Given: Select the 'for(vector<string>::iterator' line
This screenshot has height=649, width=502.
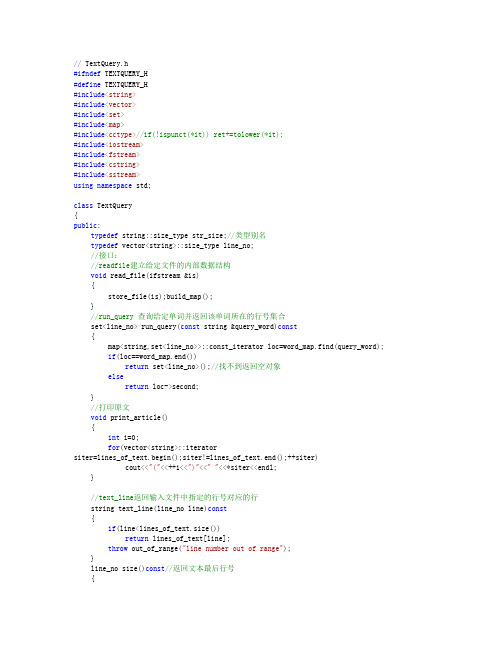Looking at the screenshot, I should coord(162,447).
